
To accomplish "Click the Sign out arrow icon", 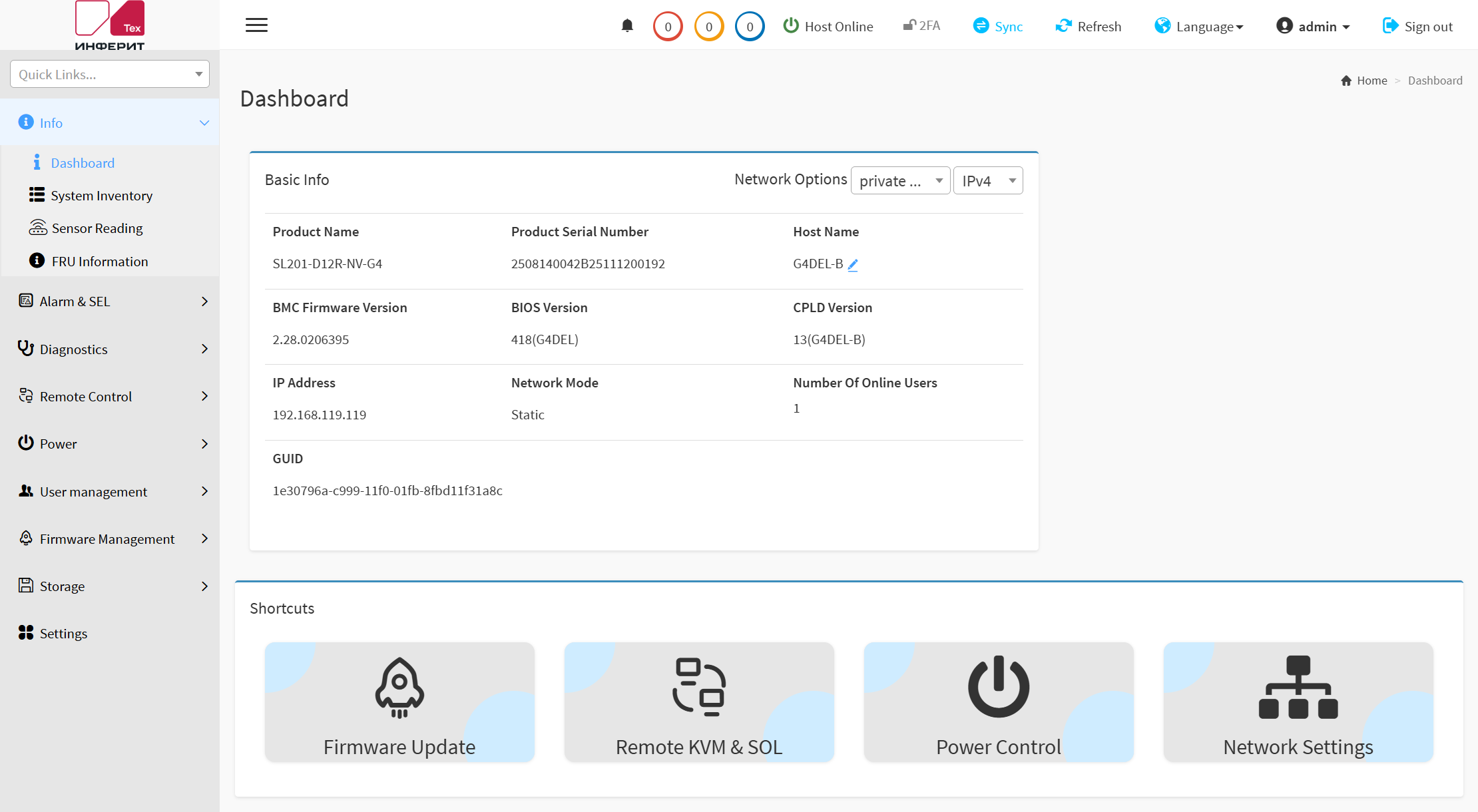I will pyautogui.click(x=1391, y=25).
